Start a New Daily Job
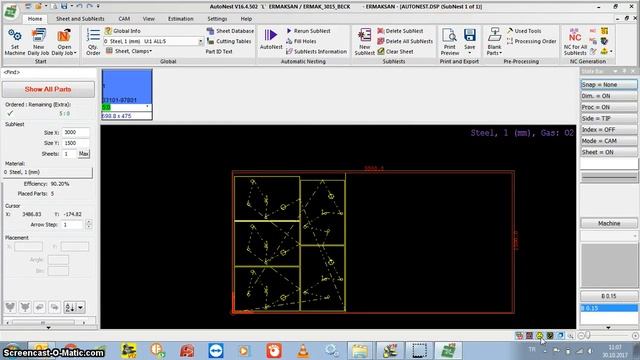 point(38,42)
